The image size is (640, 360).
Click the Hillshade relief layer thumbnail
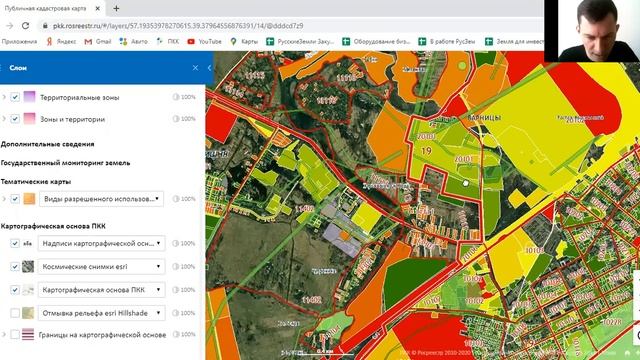[x=28, y=313]
